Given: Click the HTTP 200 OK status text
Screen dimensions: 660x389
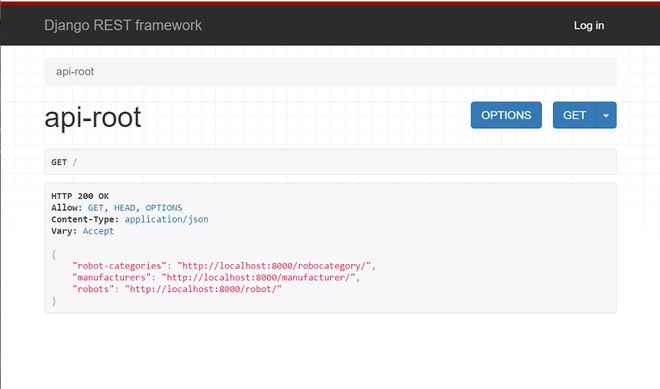Looking at the screenshot, I should pos(80,196).
